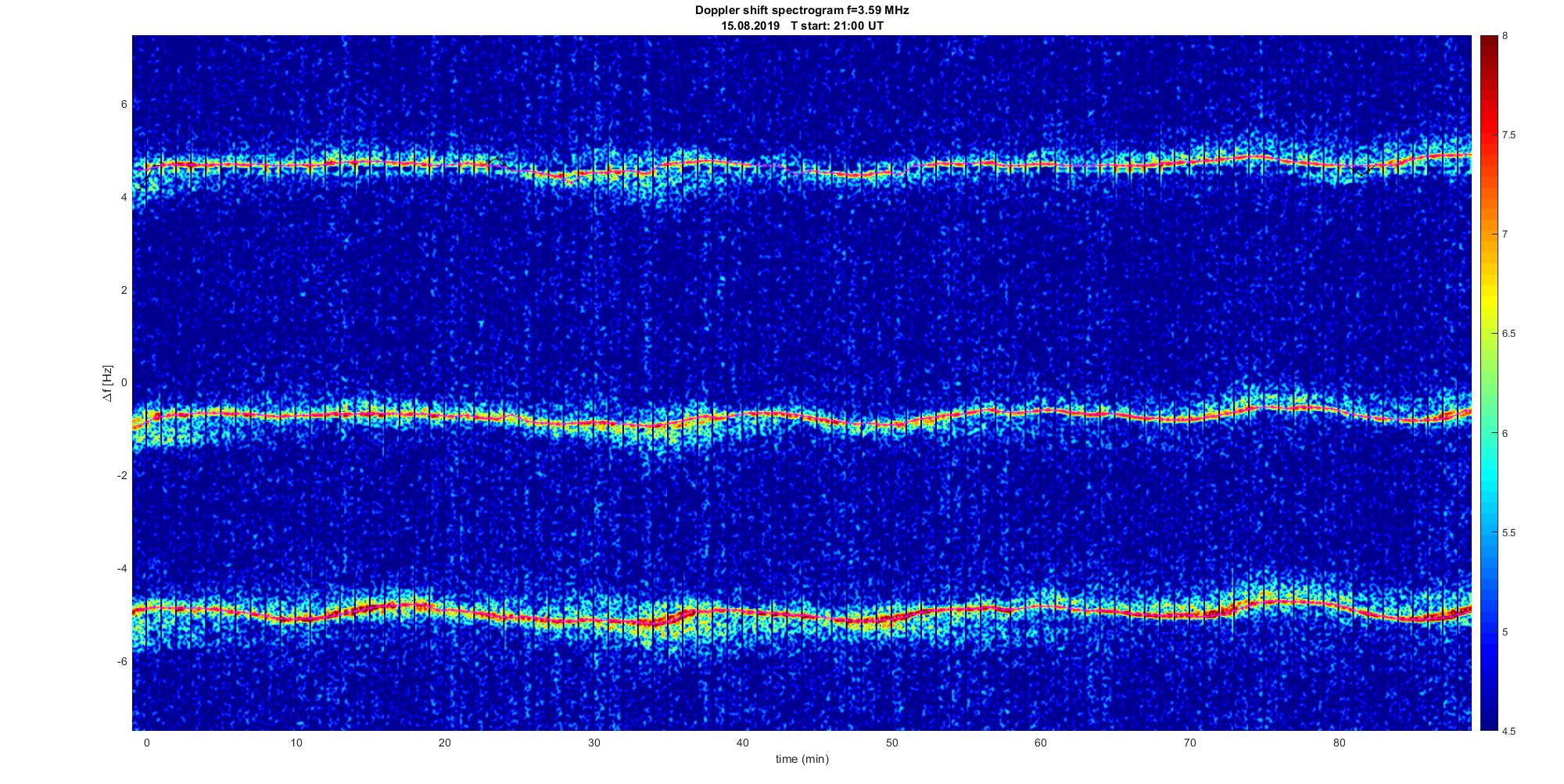This screenshot has height=784, width=1564.
Task: Click the colorbar tick label '6.5'
Action: tap(1509, 334)
